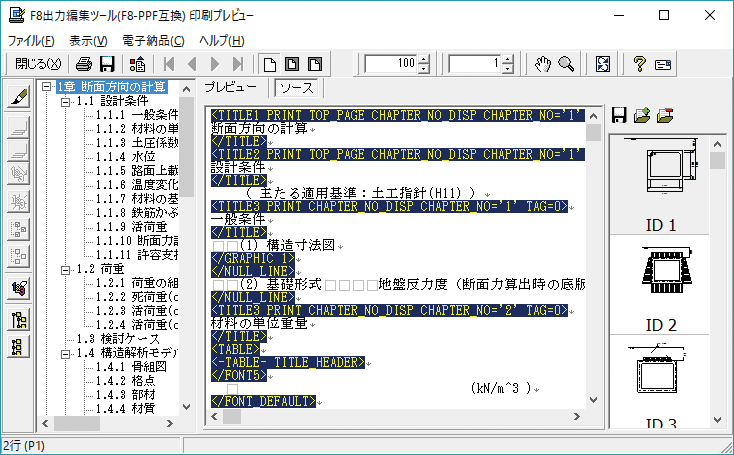The height and width of the screenshot is (455, 734).
Task: Click source view horizontal scrollbar right arrow
Action: [x=577, y=416]
